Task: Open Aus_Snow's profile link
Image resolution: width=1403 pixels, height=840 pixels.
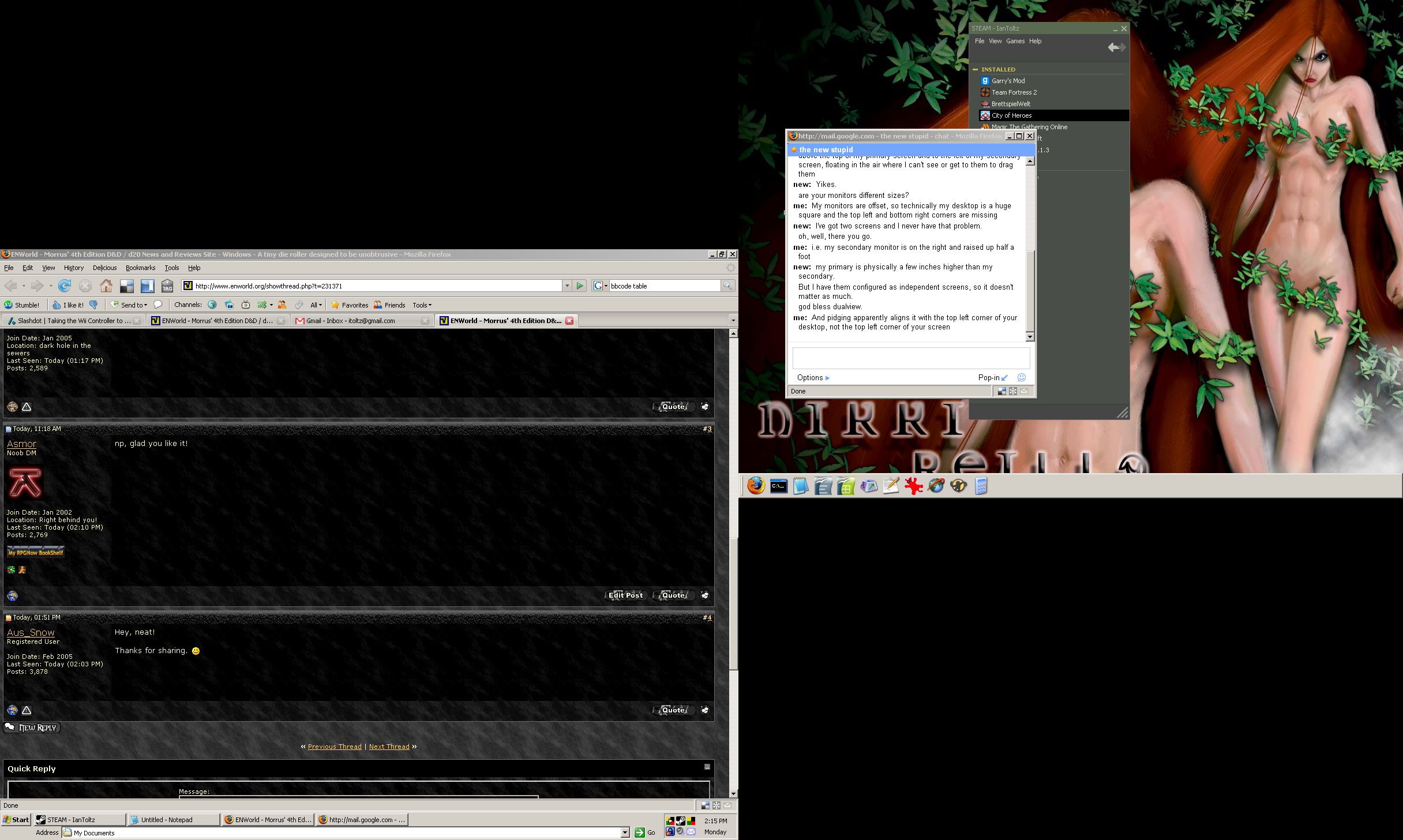Action: (x=31, y=632)
